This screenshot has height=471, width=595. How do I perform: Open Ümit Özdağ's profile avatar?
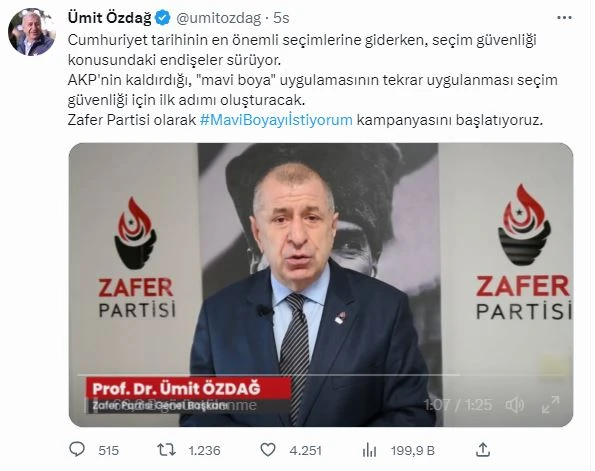coord(31,32)
